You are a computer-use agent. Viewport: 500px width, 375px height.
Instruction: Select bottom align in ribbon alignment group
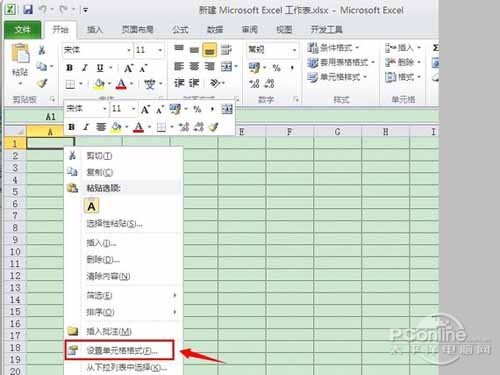[x=209, y=50]
